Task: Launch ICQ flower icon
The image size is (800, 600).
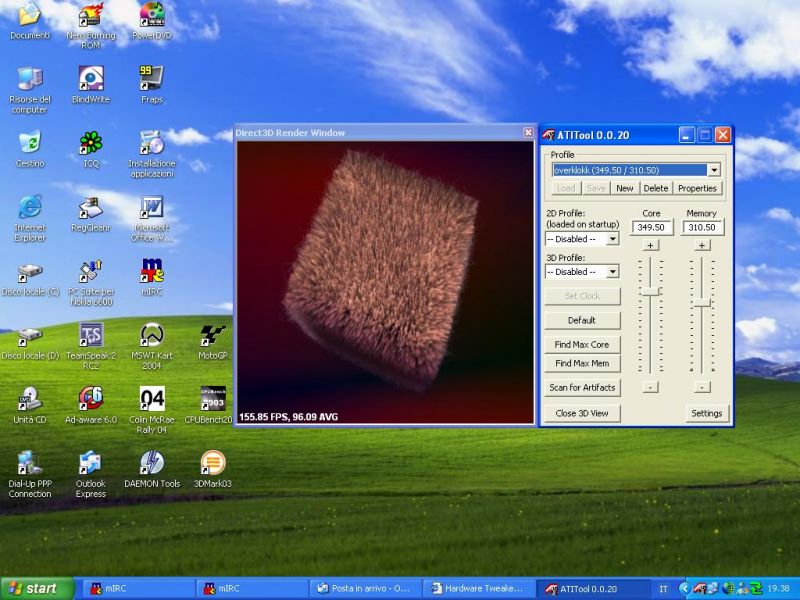Action: [x=91, y=149]
